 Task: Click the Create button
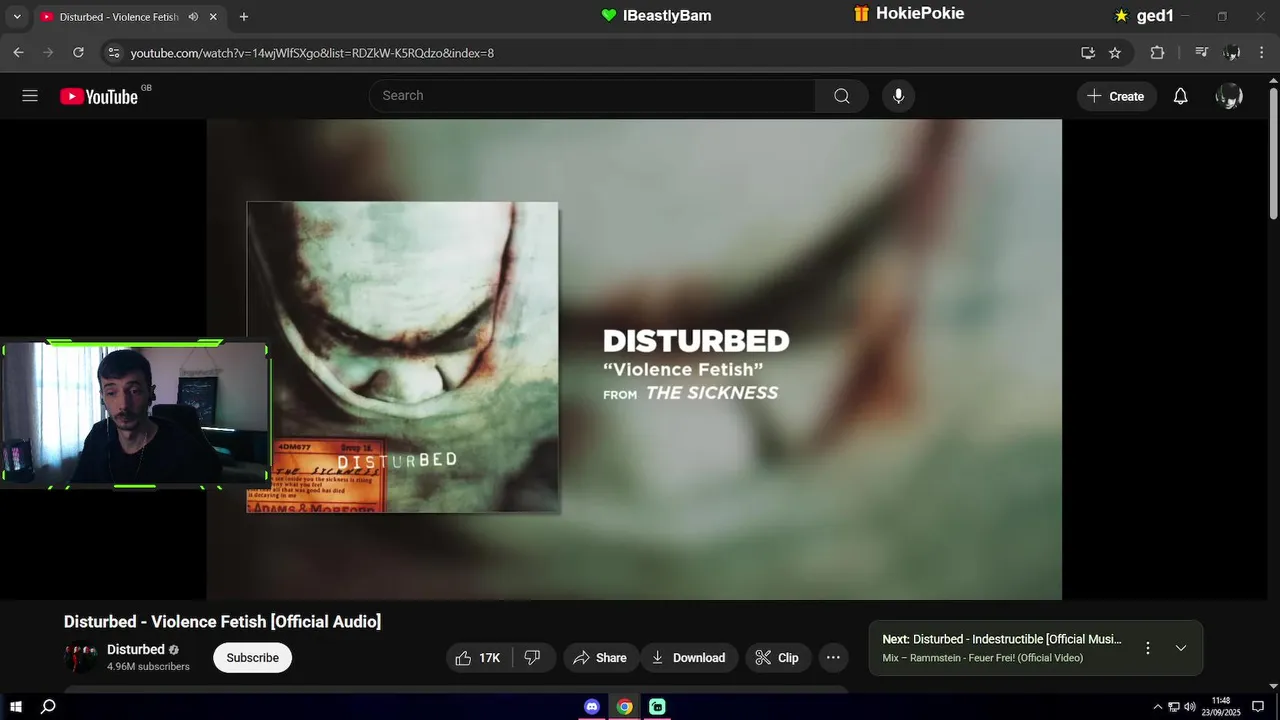[x=1117, y=96]
